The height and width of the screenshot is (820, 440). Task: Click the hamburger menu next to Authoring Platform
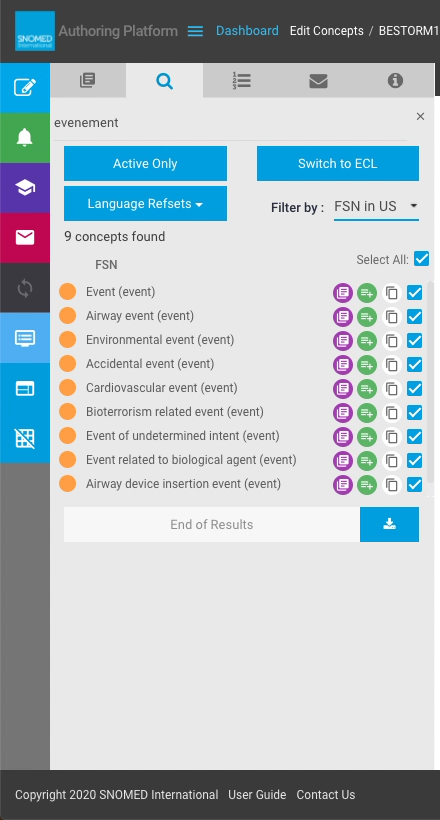[x=195, y=31]
